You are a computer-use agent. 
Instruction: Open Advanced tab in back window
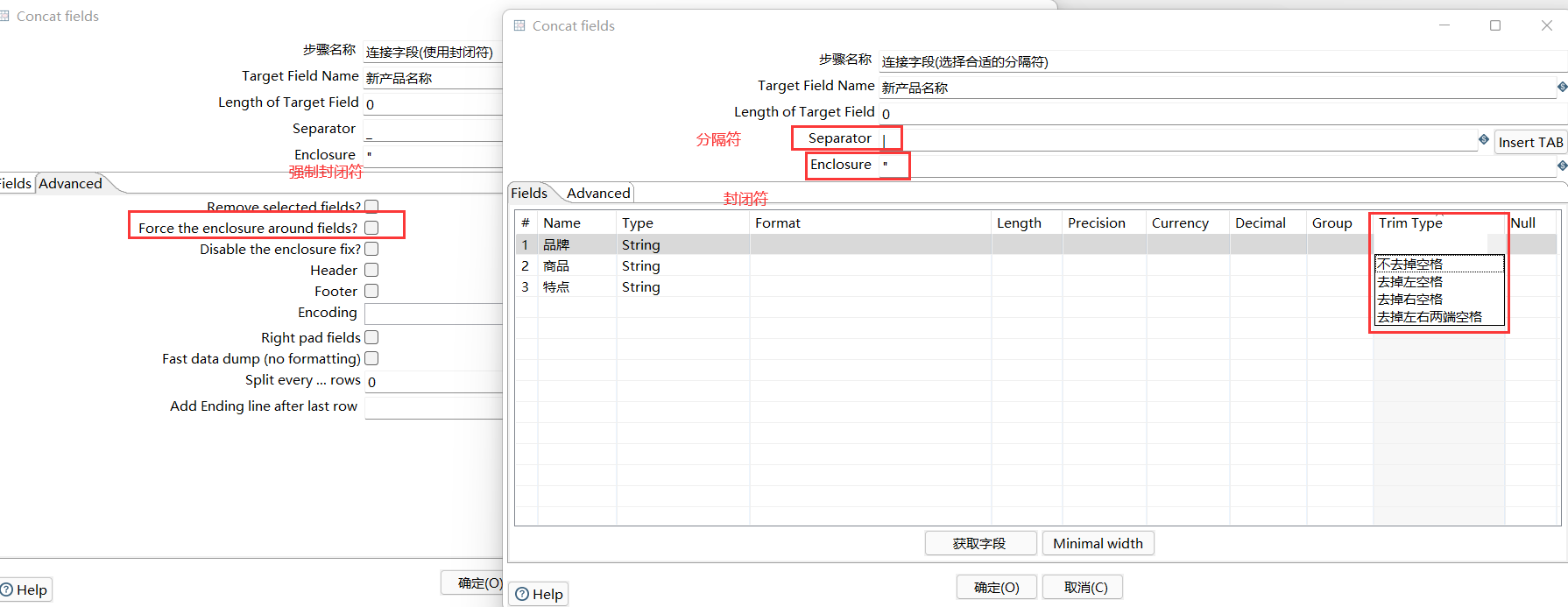click(70, 183)
